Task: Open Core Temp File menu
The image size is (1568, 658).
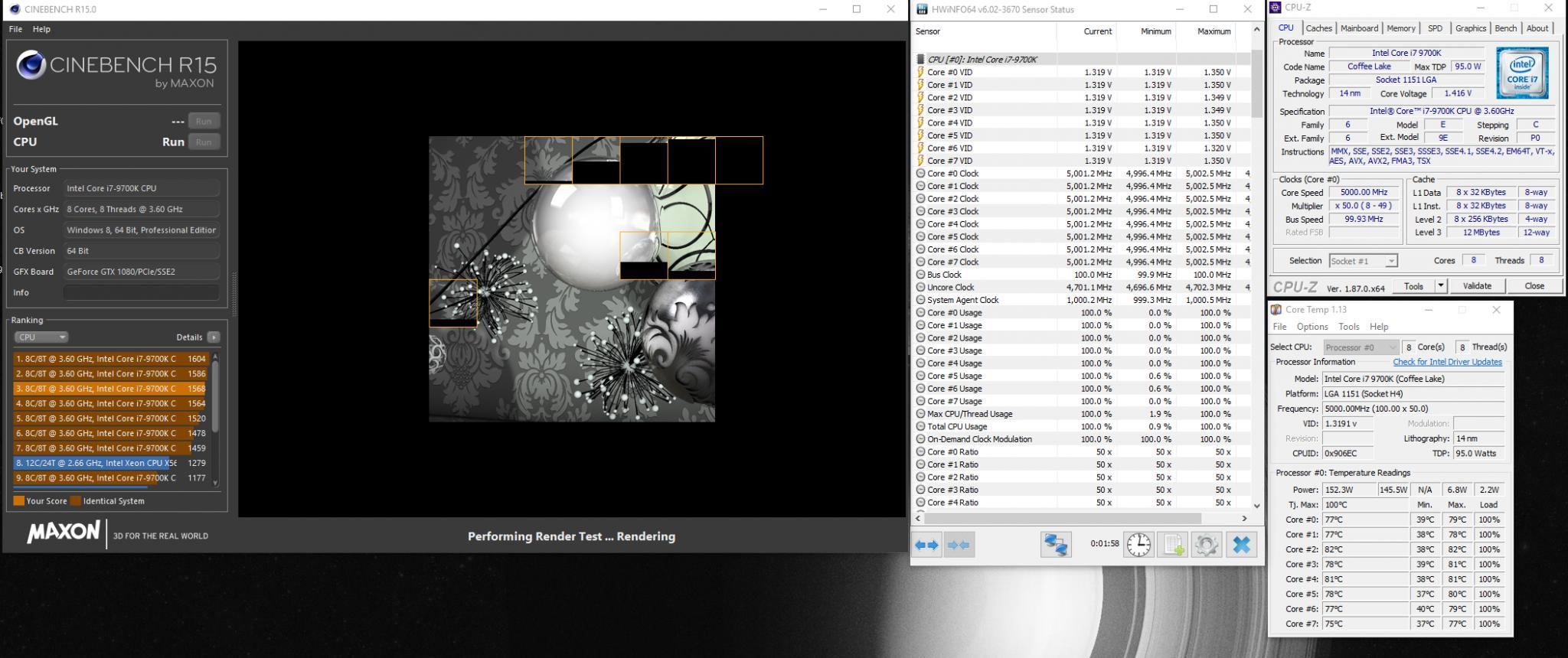Action: pos(1279,327)
